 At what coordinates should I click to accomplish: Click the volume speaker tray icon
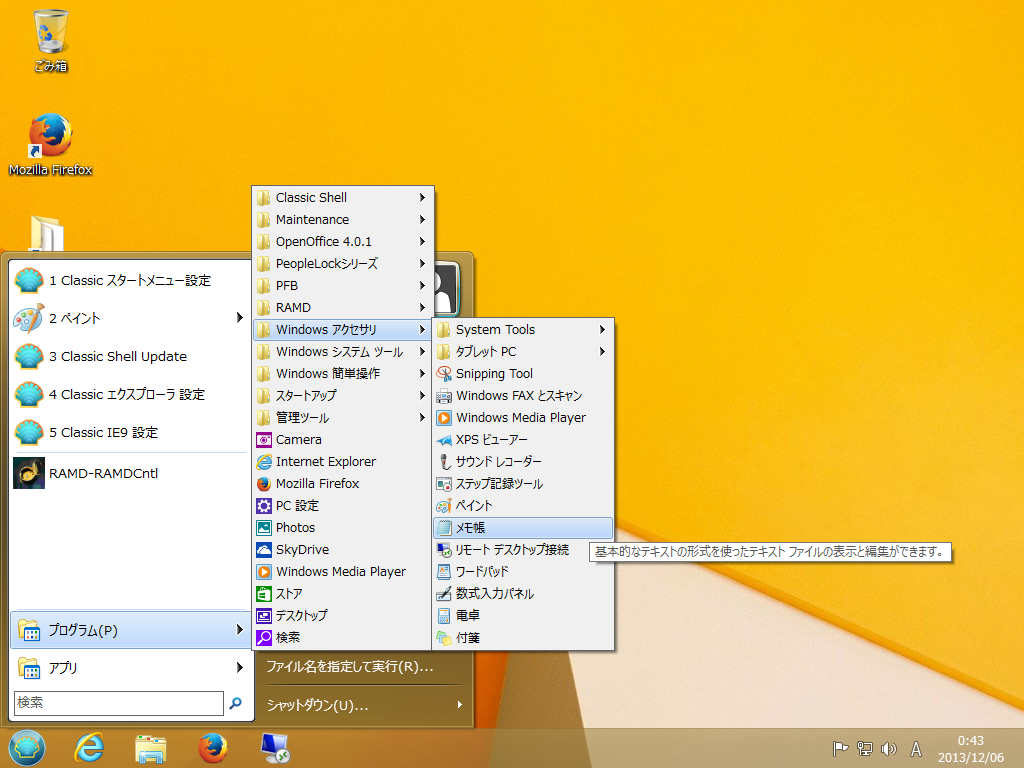pyautogui.click(x=889, y=748)
